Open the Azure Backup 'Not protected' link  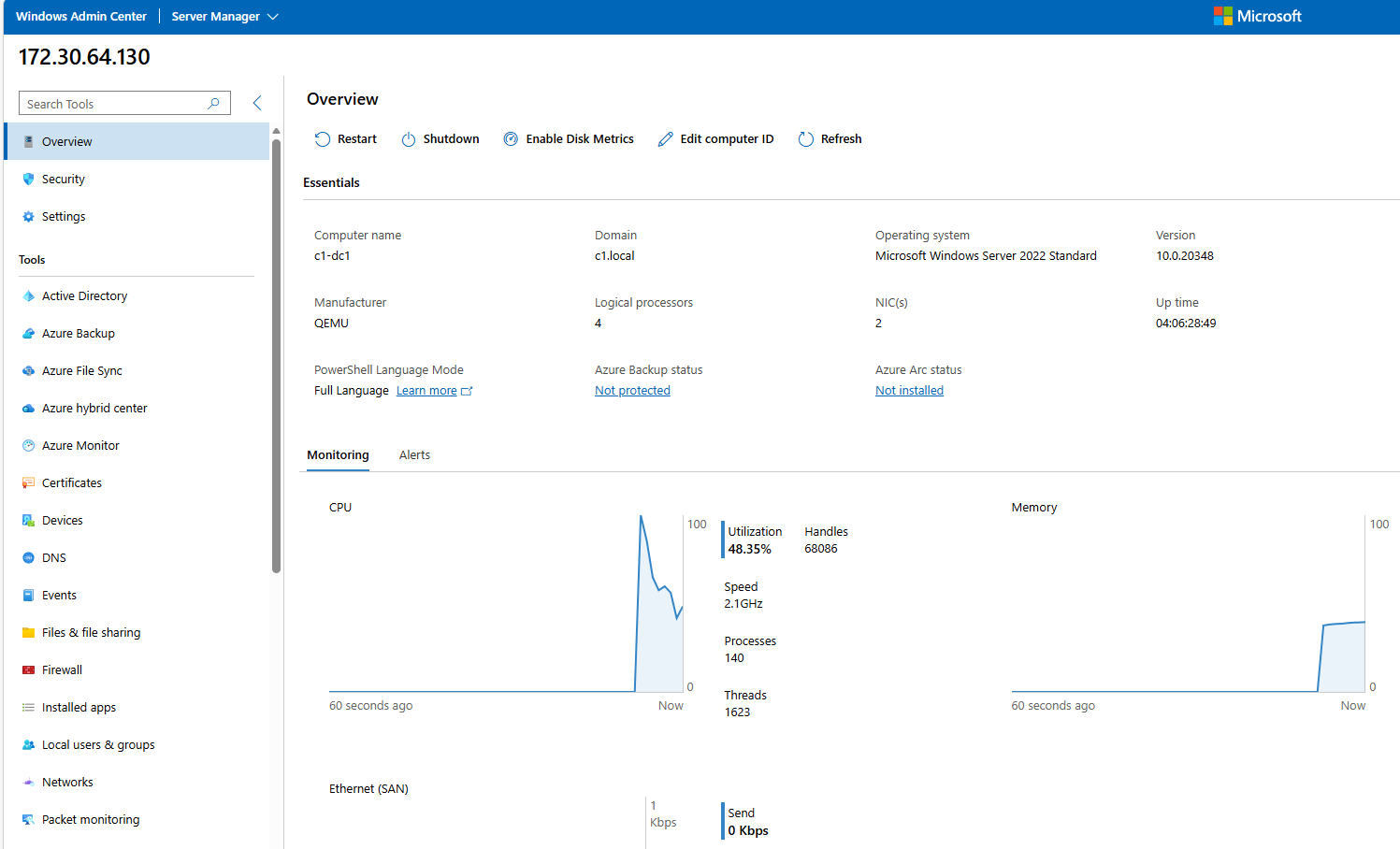click(x=632, y=390)
